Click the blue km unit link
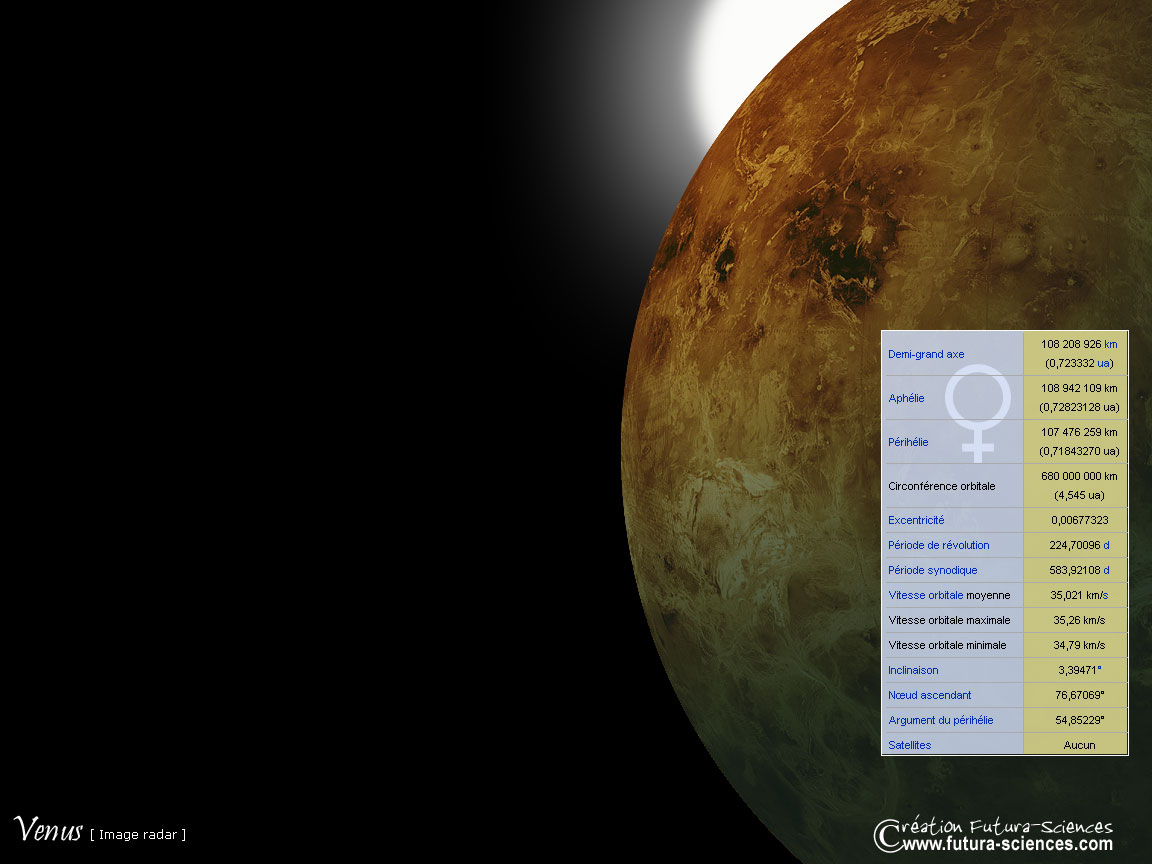1152x864 pixels. (1110, 344)
